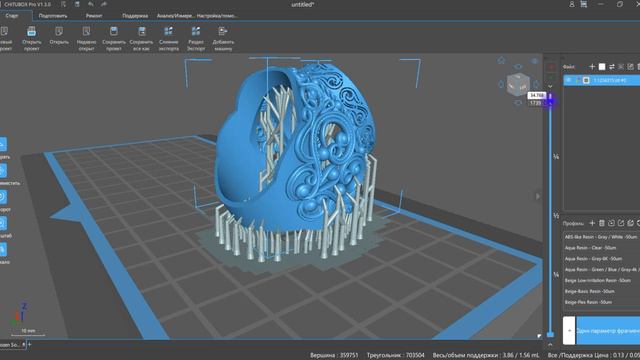Click the arrow left of the view cube
This screenshot has width=640, height=360.
click(502, 84)
